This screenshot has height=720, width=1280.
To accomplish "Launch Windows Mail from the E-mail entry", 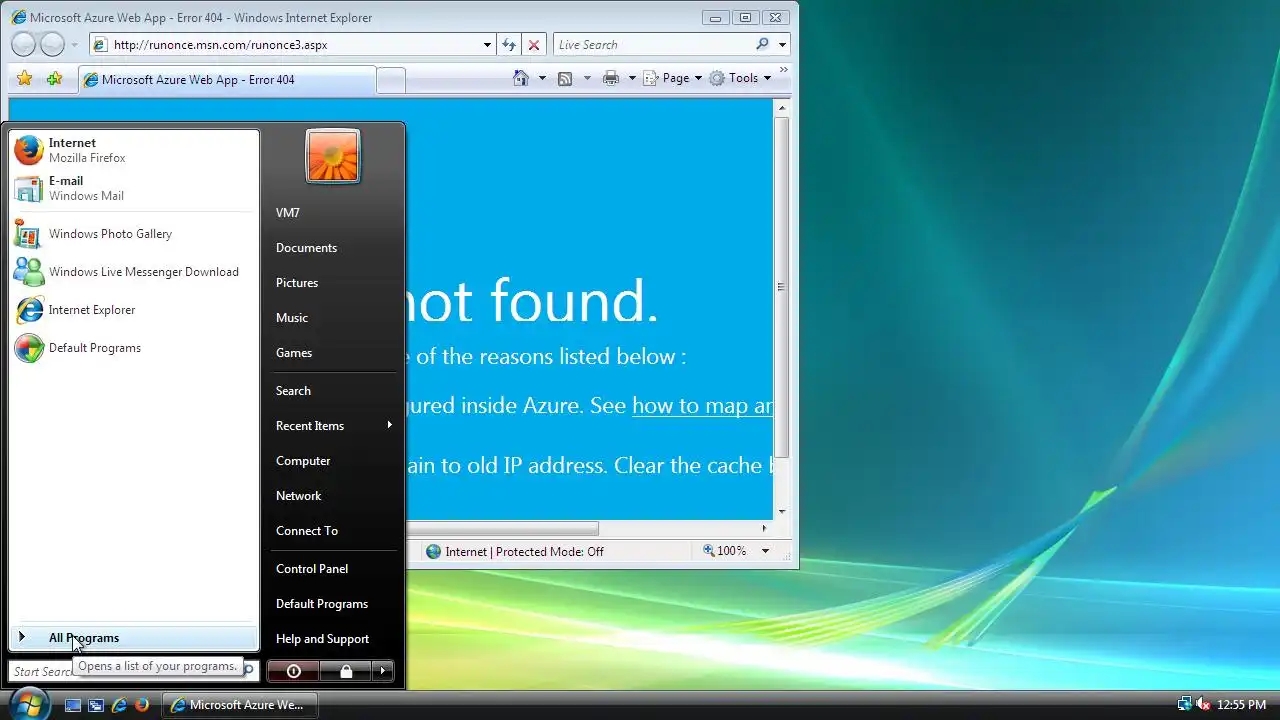I will [134, 188].
